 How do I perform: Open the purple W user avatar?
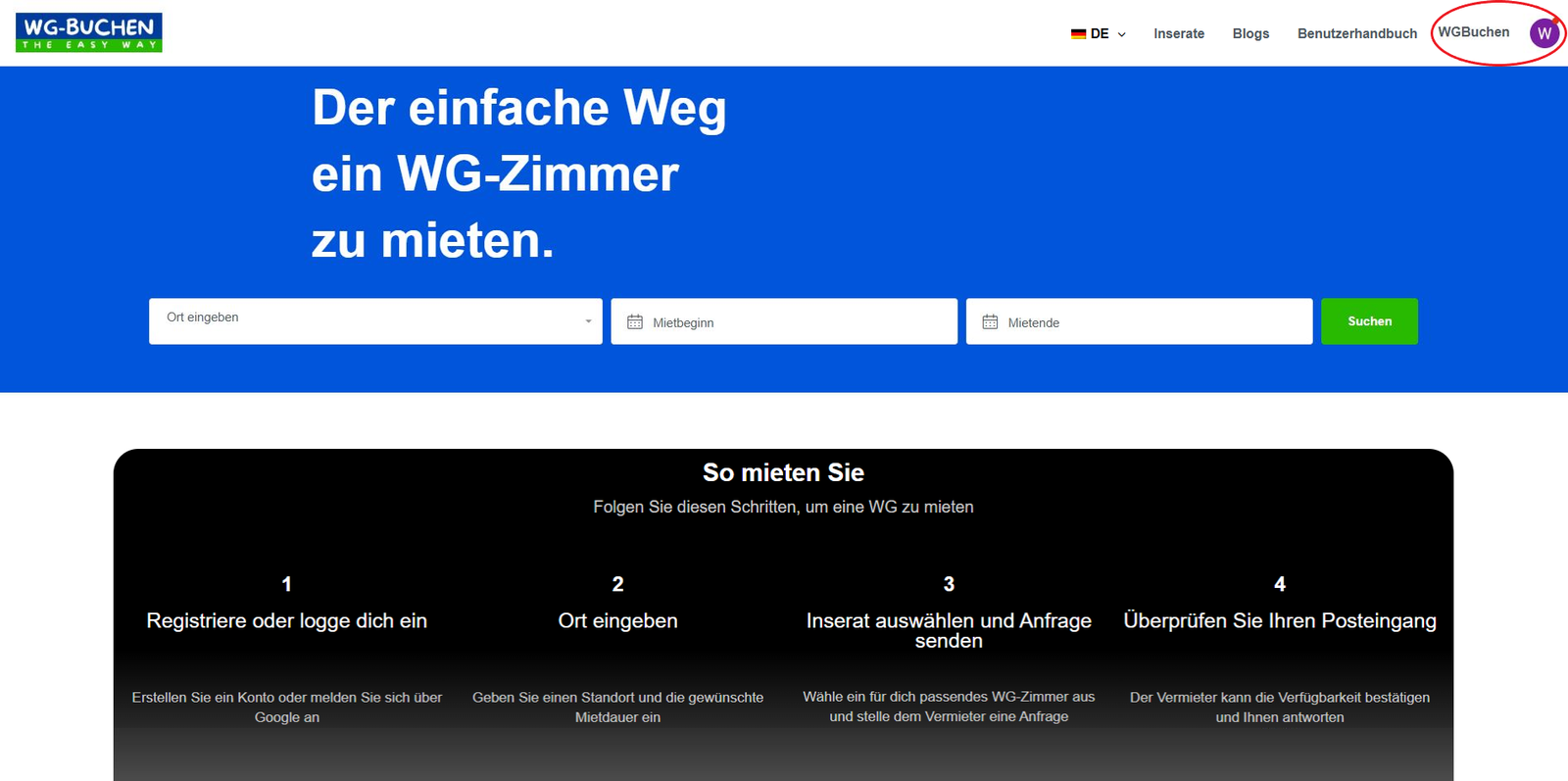[1544, 33]
